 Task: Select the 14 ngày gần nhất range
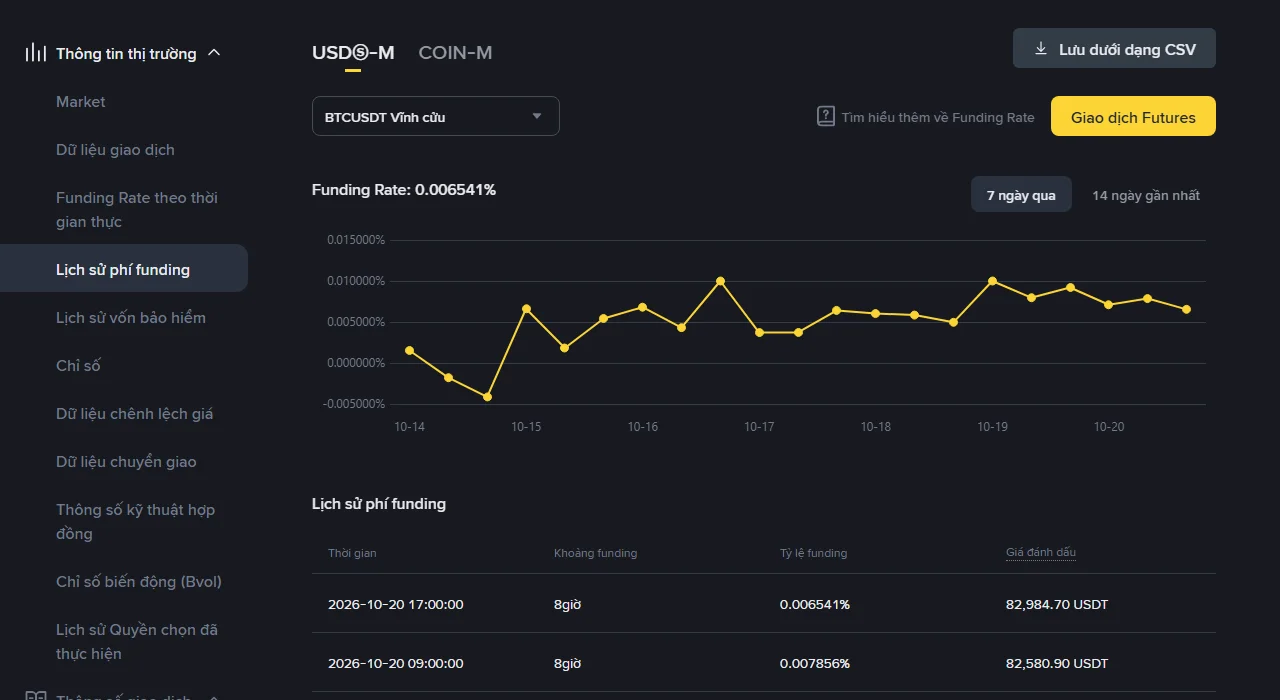[x=1146, y=195]
